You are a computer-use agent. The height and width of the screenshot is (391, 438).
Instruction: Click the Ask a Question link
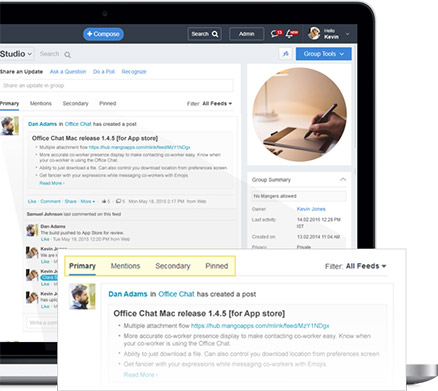coord(68,71)
